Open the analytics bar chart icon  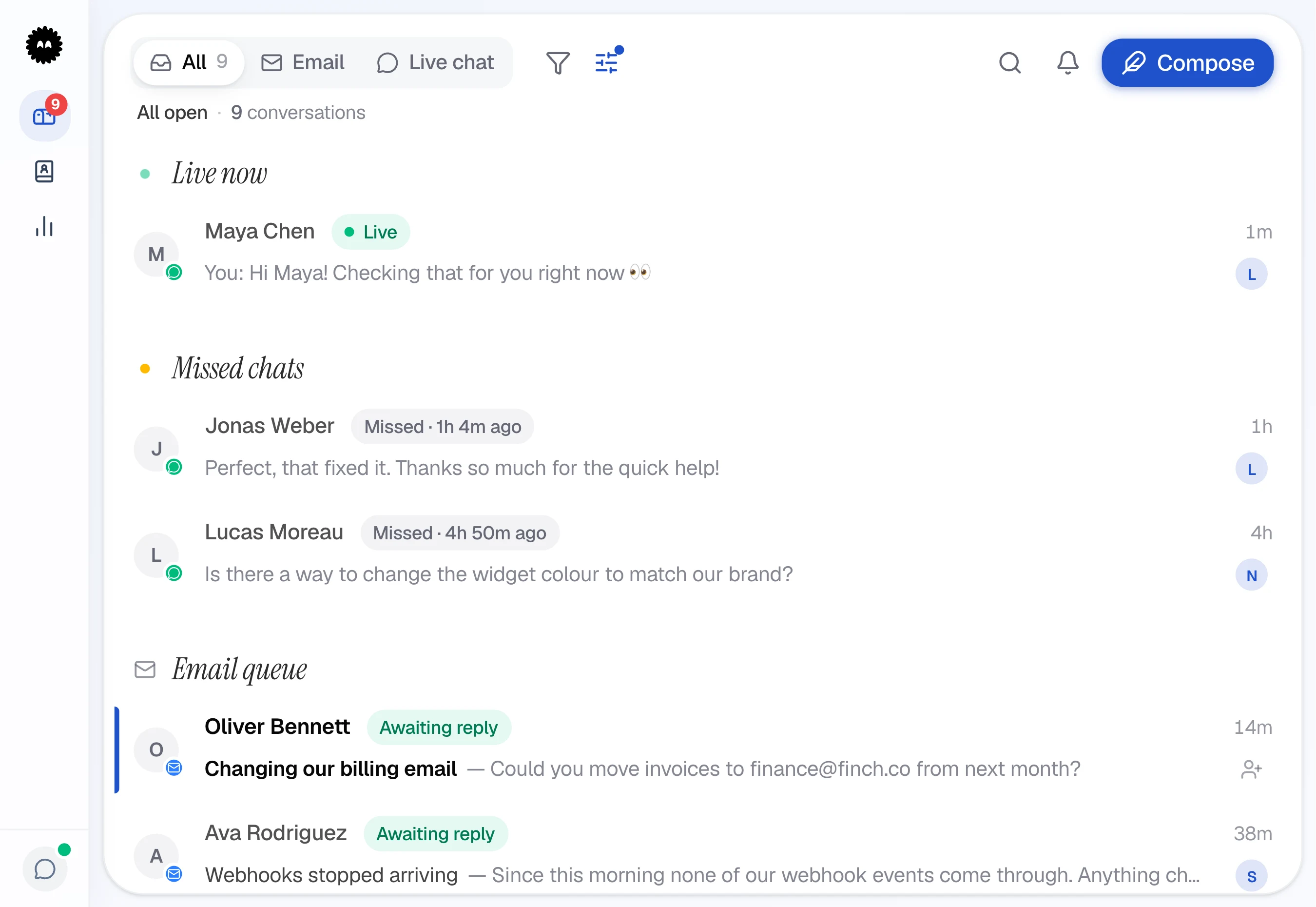click(x=44, y=226)
